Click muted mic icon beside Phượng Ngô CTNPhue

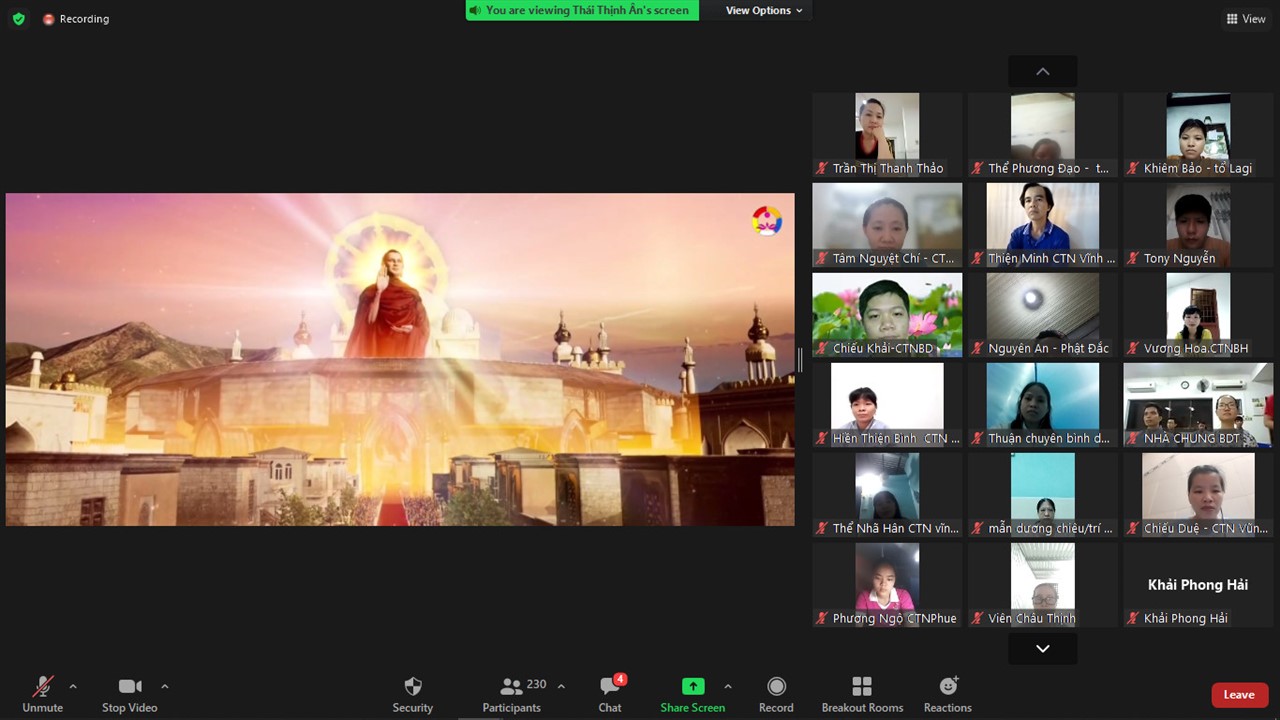(822, 618)
